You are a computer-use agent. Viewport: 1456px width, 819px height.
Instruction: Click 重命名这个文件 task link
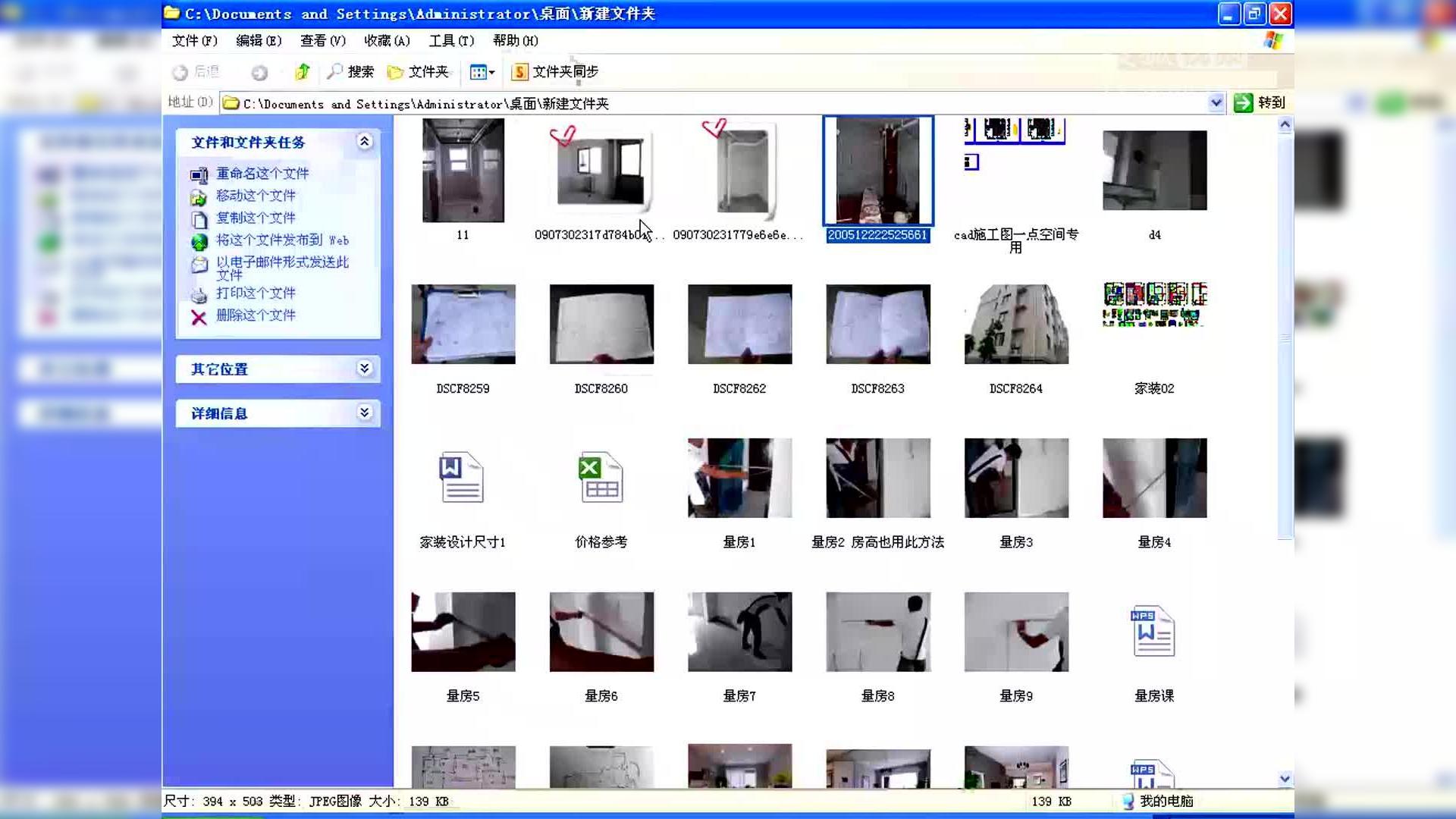tap(262, 174)
